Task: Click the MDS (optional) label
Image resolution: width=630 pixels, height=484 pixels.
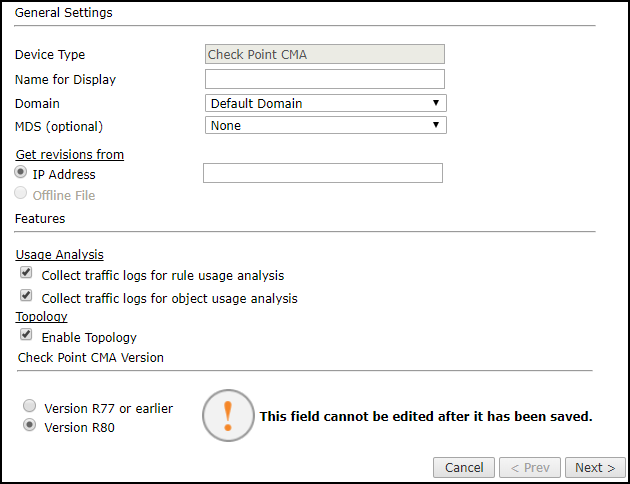Action: click(x=59, y=127)
